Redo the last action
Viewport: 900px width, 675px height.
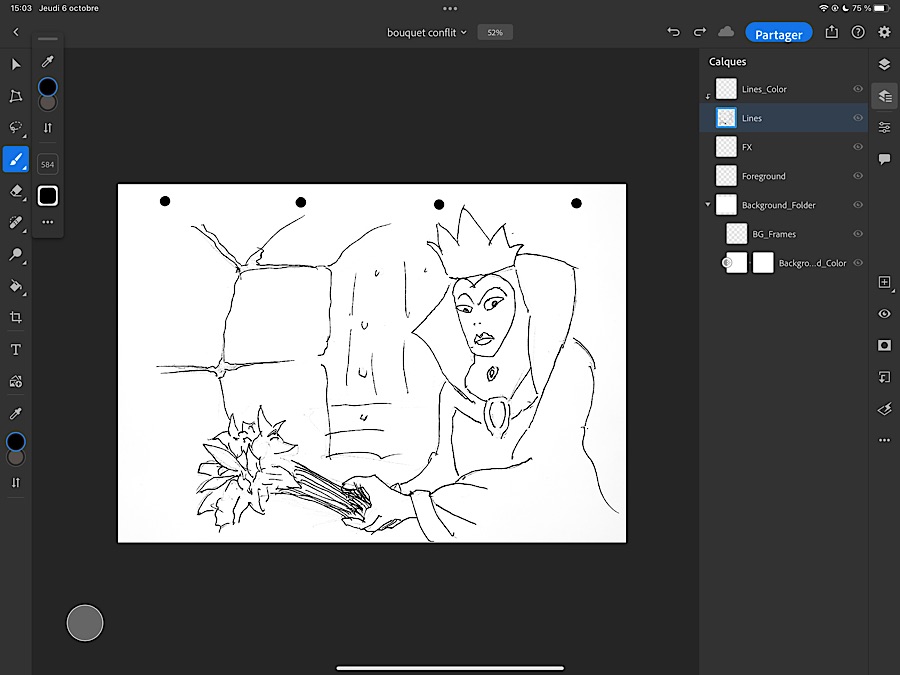tap(700, 32)
